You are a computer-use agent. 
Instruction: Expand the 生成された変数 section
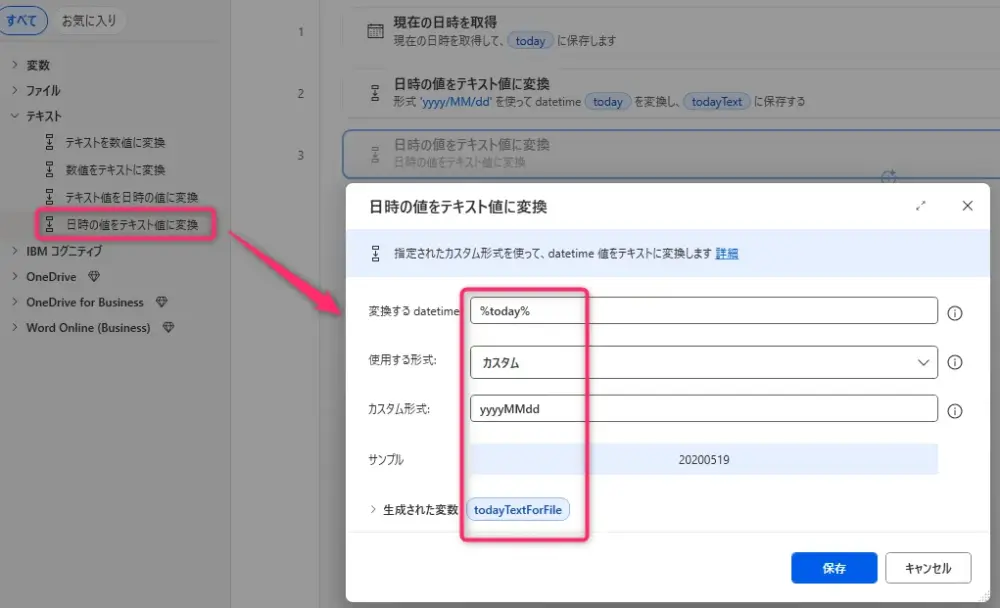374,510
